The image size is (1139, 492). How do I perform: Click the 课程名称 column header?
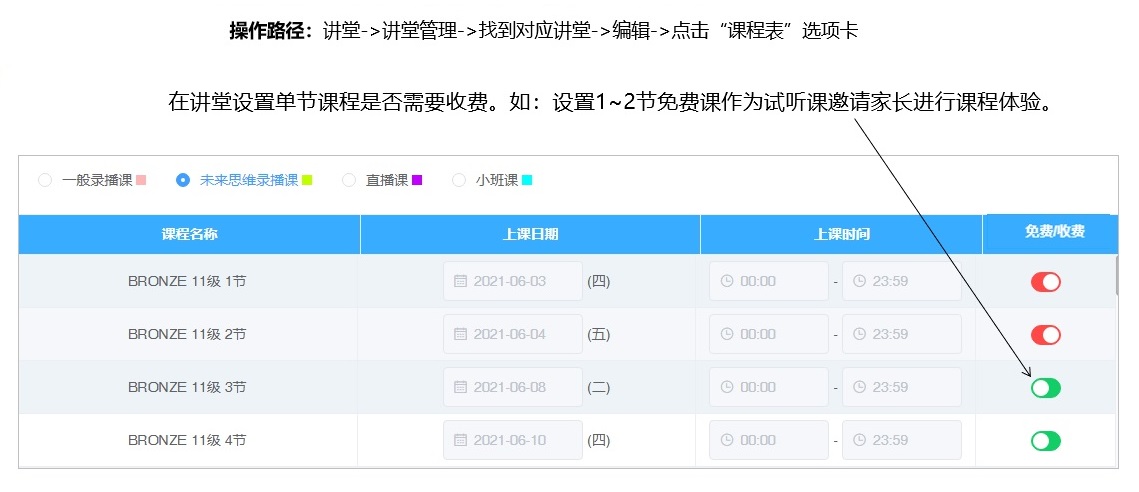189,234
